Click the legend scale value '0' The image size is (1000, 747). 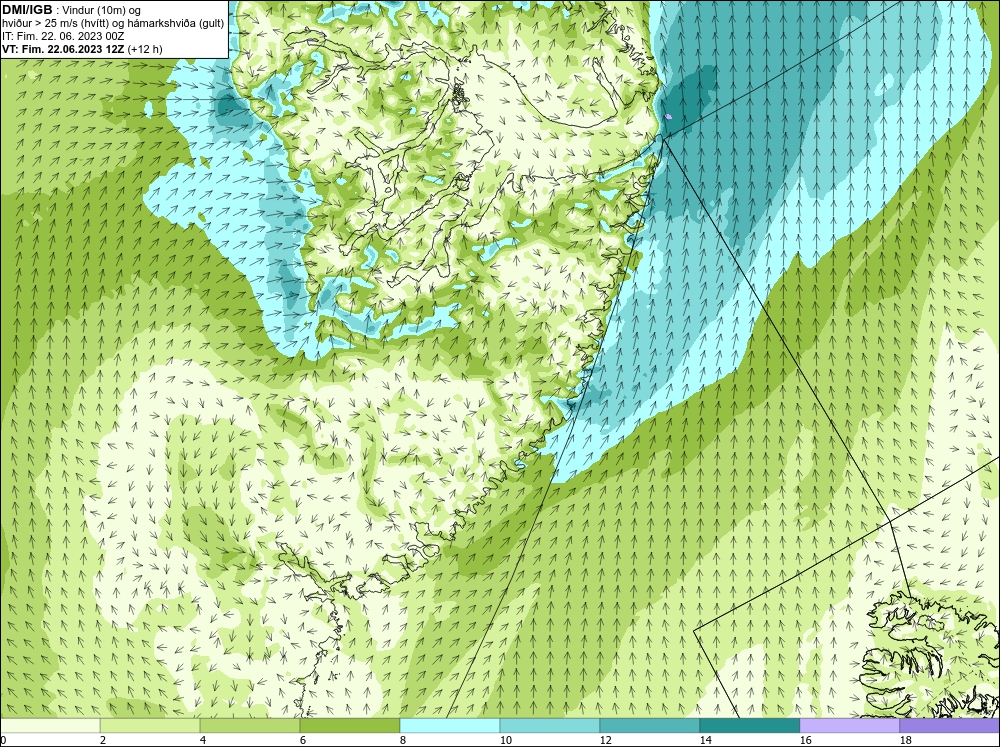(3, 740)
